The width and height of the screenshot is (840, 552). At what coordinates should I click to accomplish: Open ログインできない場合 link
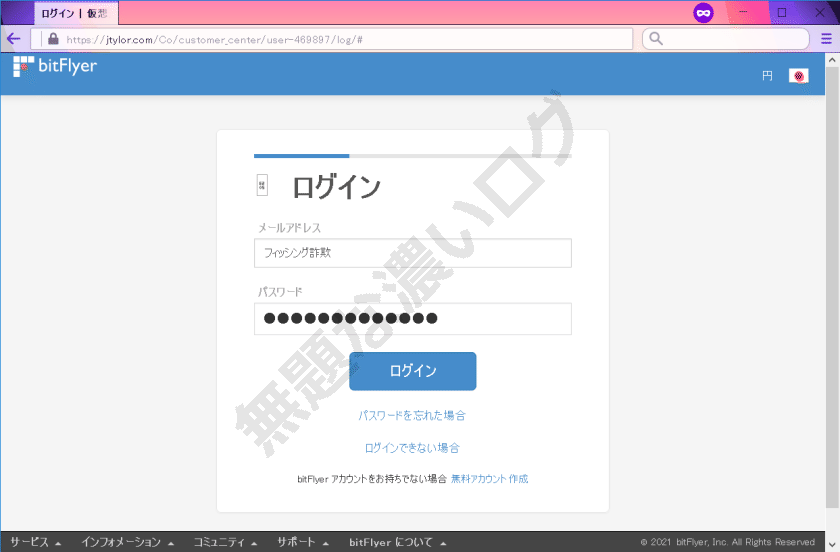coord(412,448)
